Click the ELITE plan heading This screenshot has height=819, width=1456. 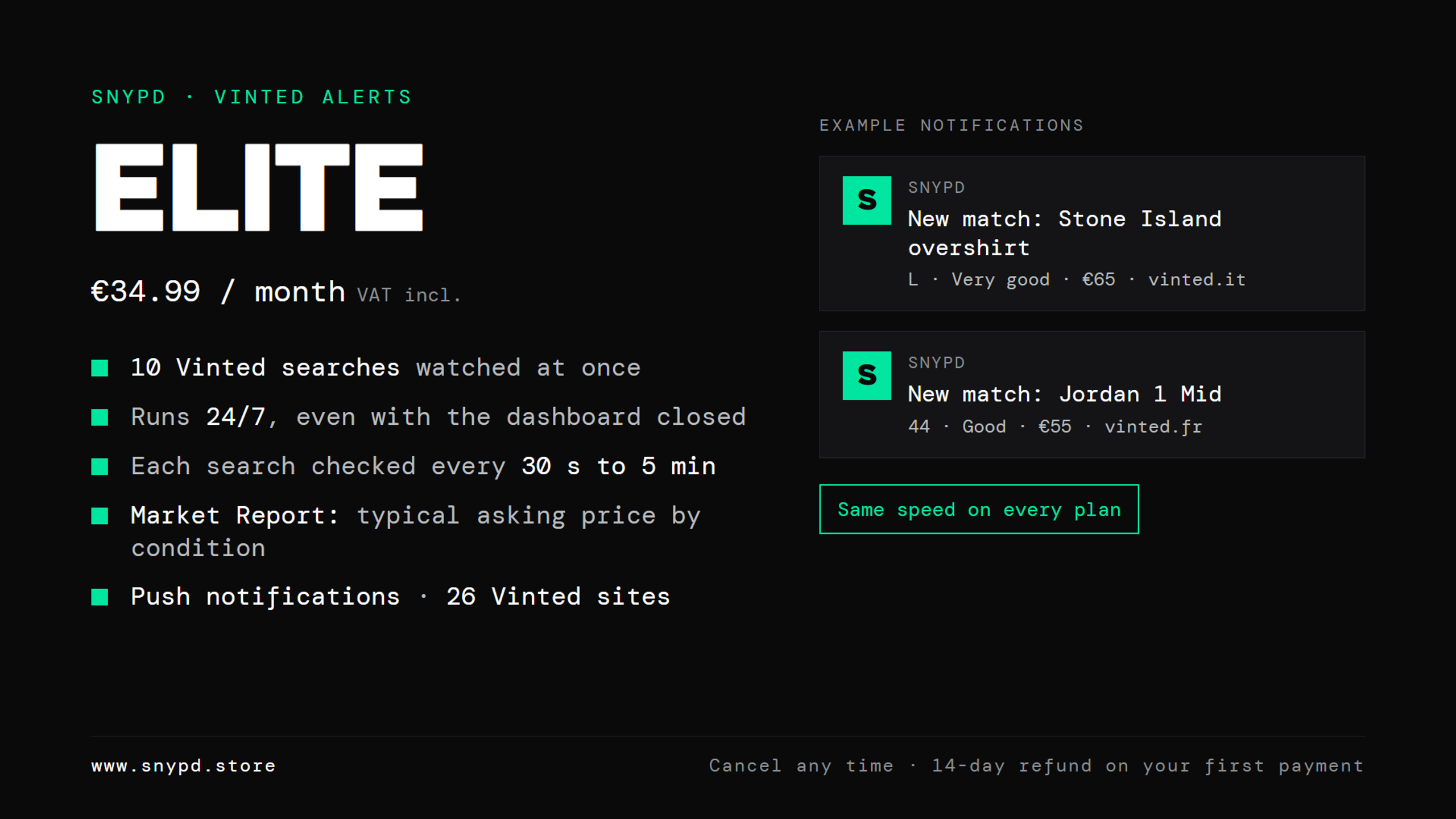click(259, 187)
